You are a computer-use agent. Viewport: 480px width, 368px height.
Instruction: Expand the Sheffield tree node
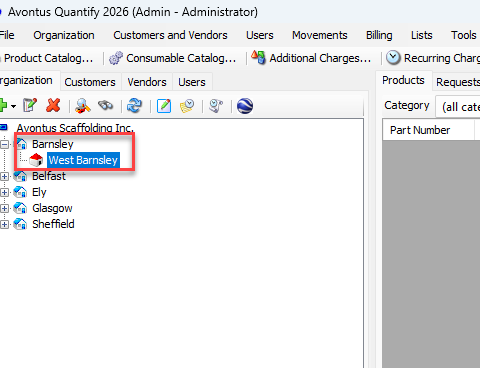pyautogui.click(x=4, y=224)
